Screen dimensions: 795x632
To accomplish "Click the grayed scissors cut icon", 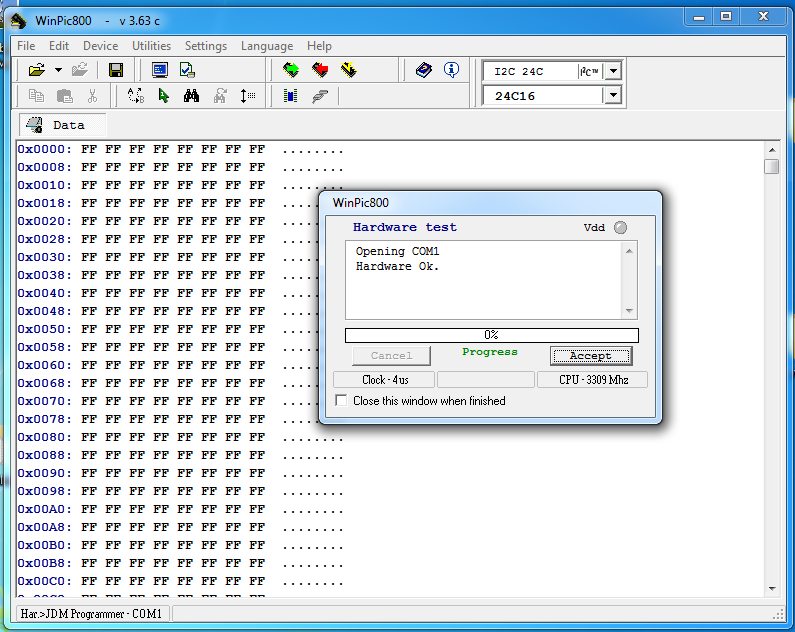I will (x=92, y=95).
